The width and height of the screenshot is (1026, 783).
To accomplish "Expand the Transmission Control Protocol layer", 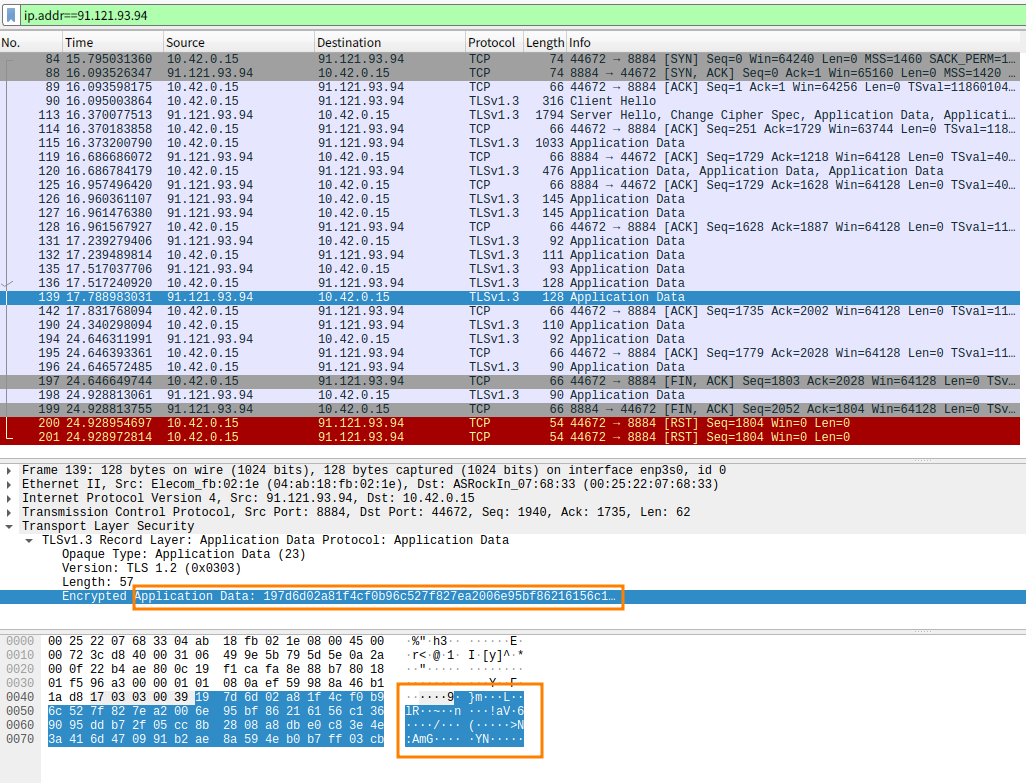I will pyautogui.click(x=10, y=512).
